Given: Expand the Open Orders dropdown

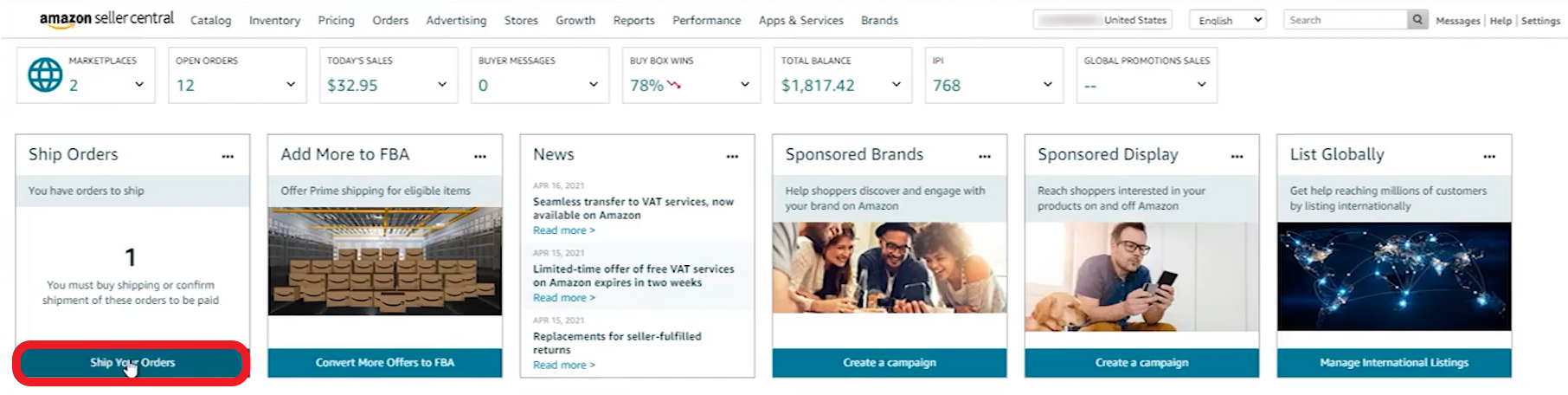Looking at the screenshot, I should pos(291,84).
